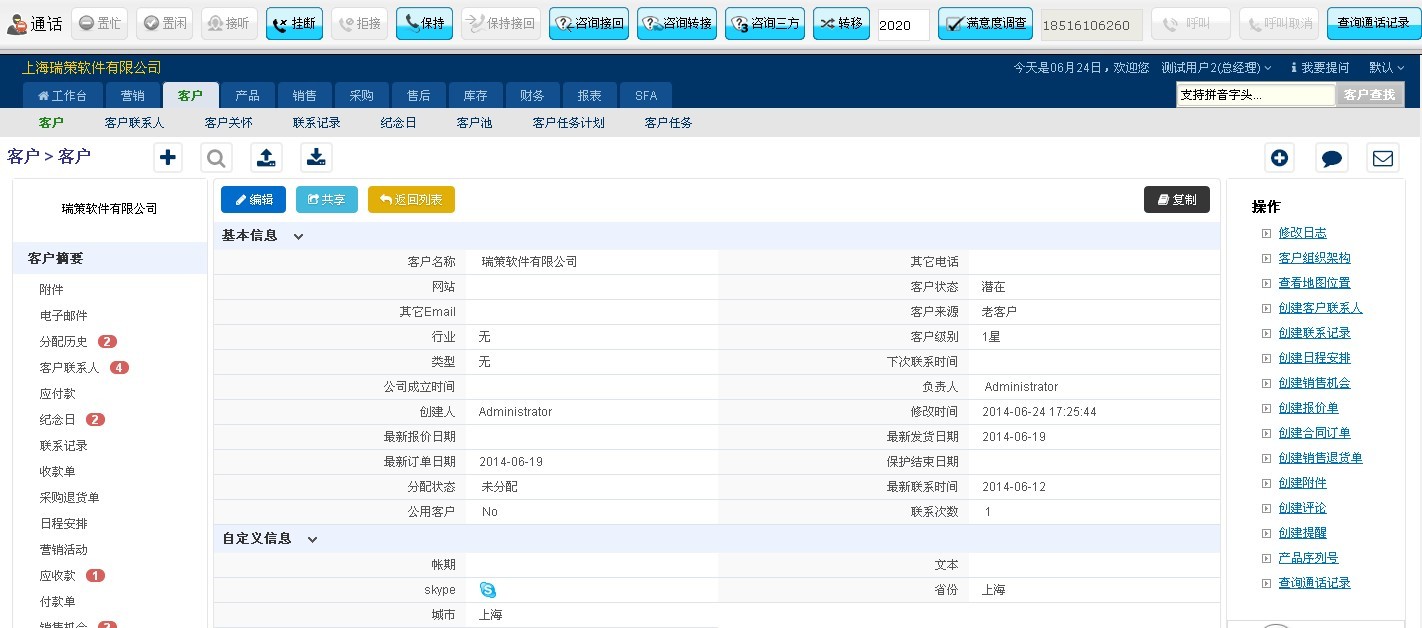This screenshot has height=628, width=1422.
Task: Click the Skype icon in skype row
Action: coord(488,590)
